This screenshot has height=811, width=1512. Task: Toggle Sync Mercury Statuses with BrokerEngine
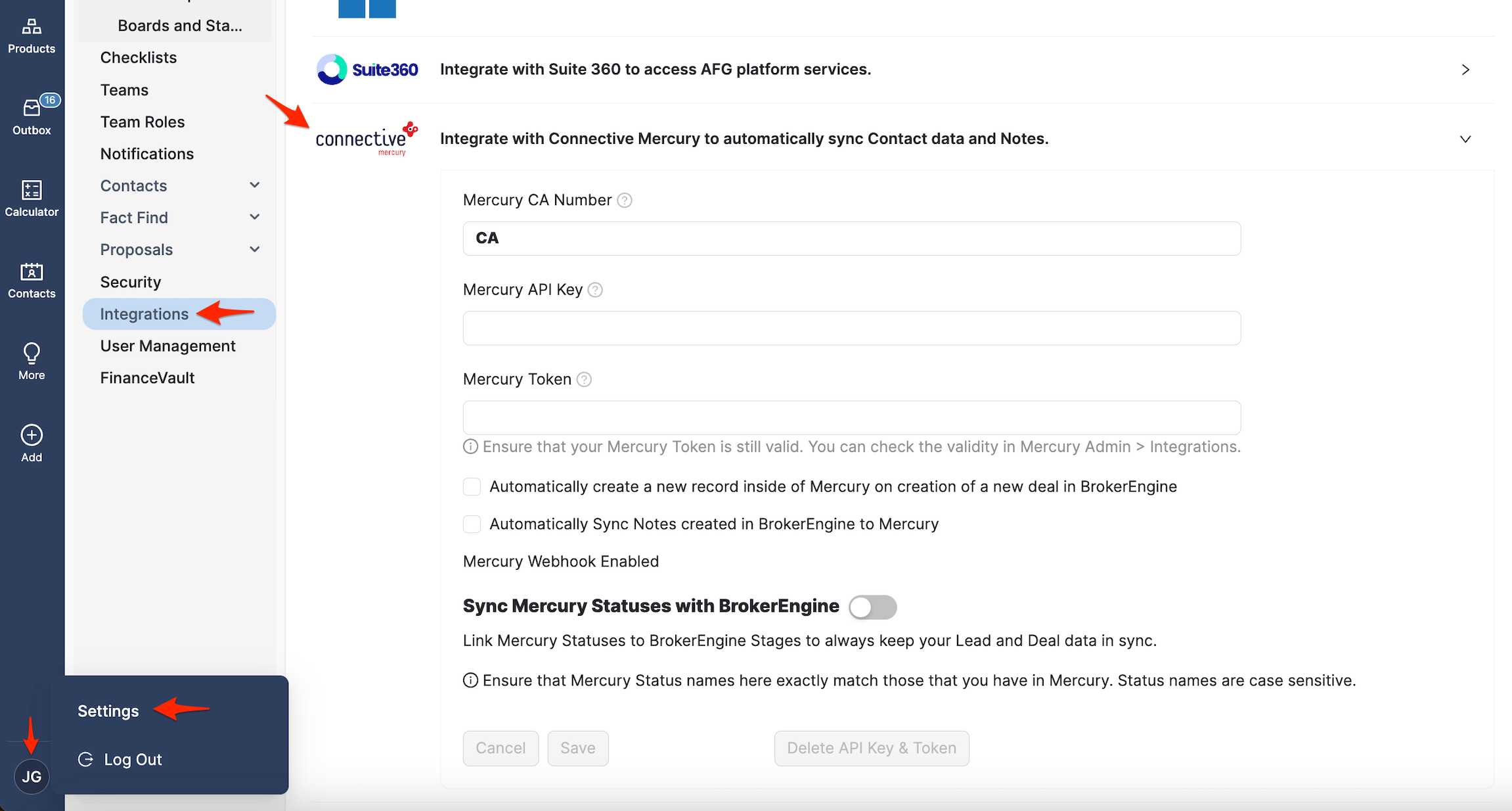tap(873, 607)
